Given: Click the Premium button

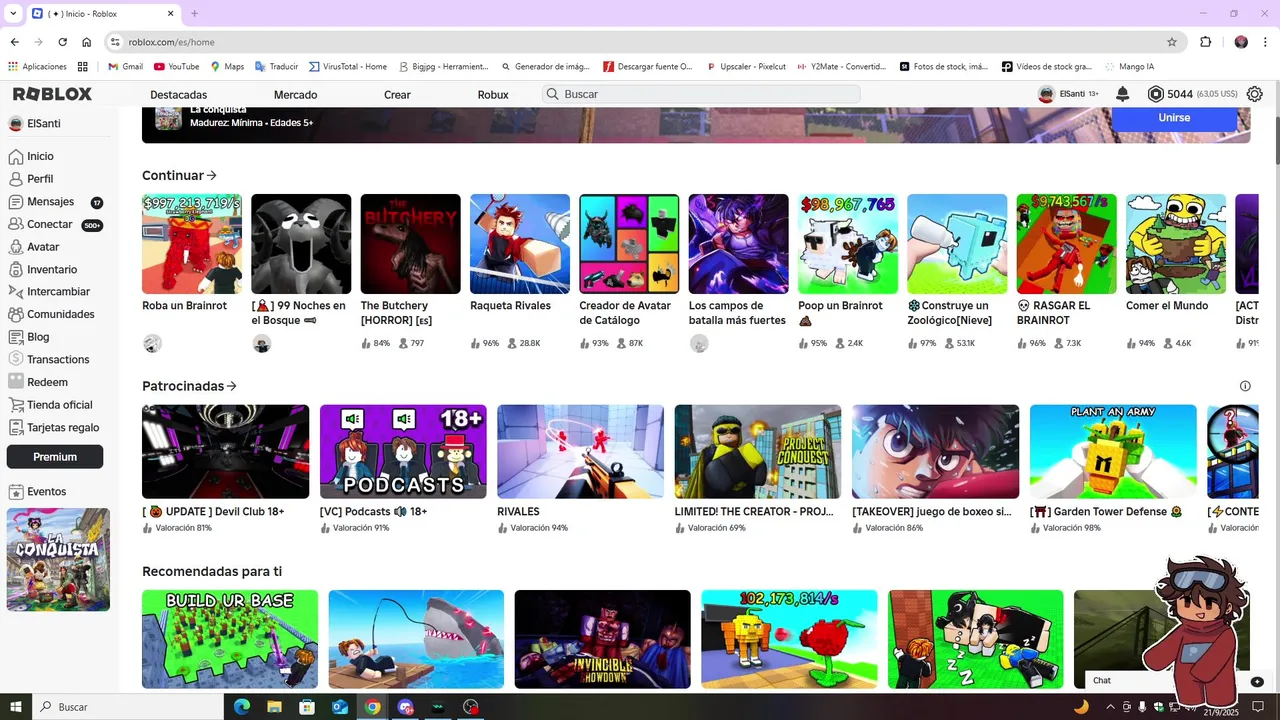Looking at the screenshot, I should click(x=55, y=457).
